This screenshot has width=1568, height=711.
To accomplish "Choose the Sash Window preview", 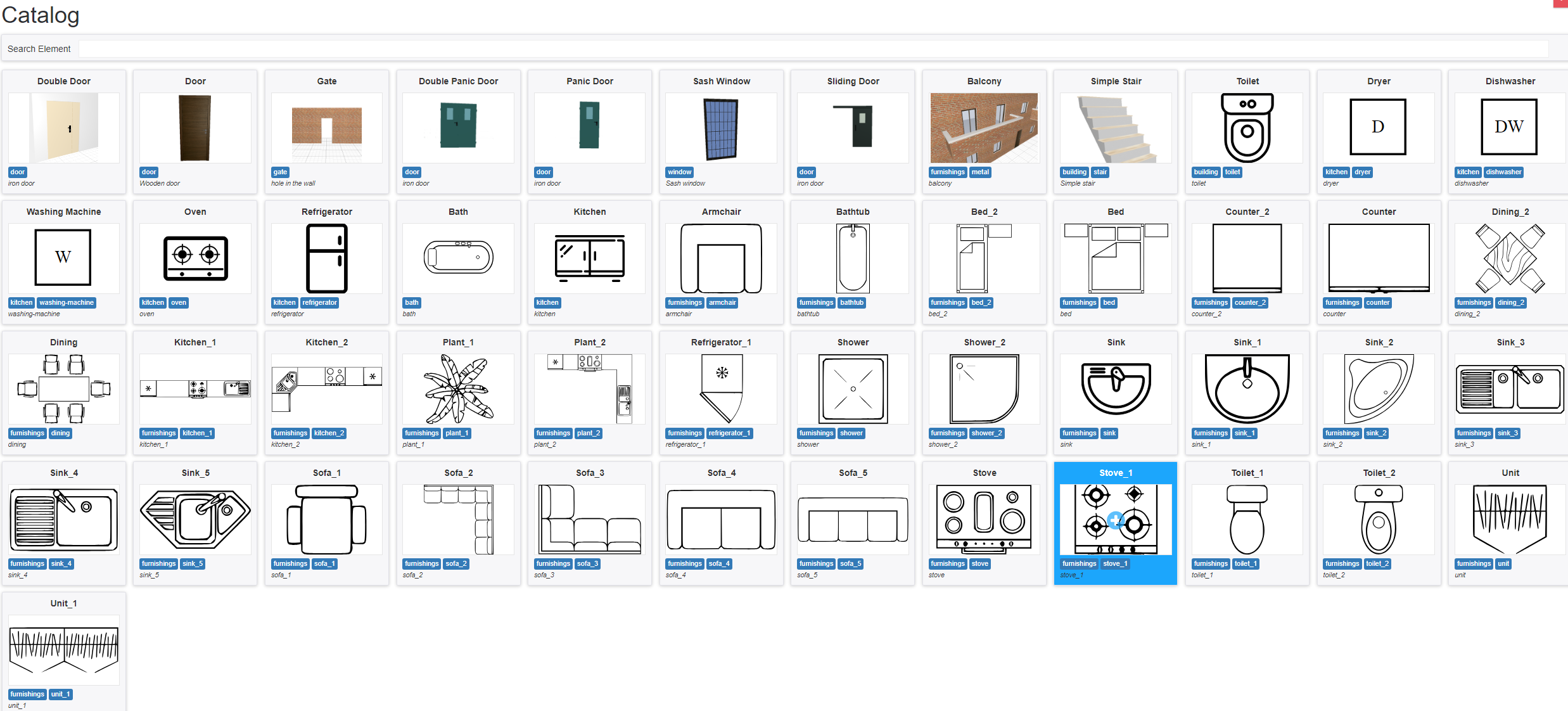I will pos(721,127).
